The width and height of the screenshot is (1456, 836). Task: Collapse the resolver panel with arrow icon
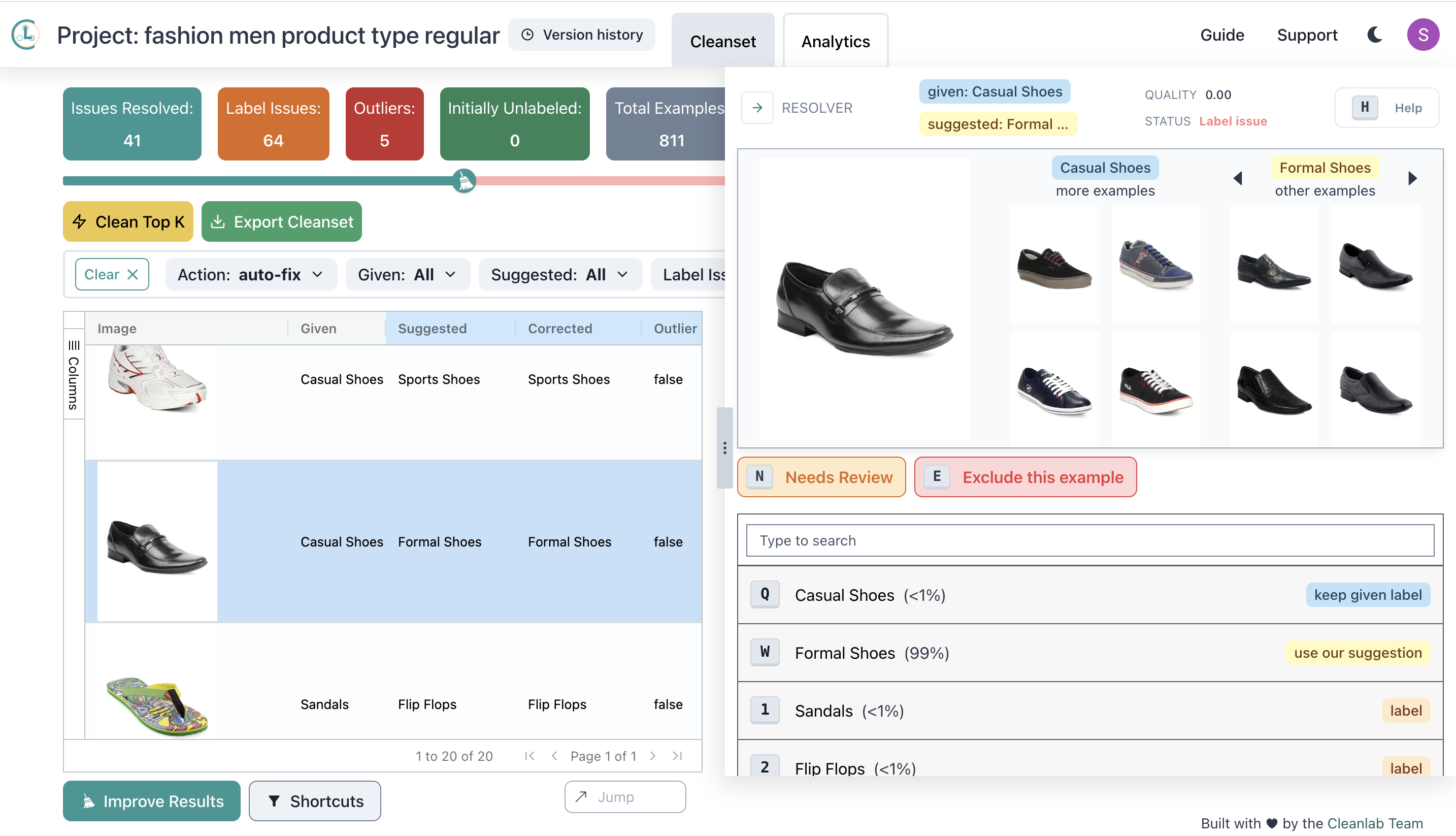[757, 107]
